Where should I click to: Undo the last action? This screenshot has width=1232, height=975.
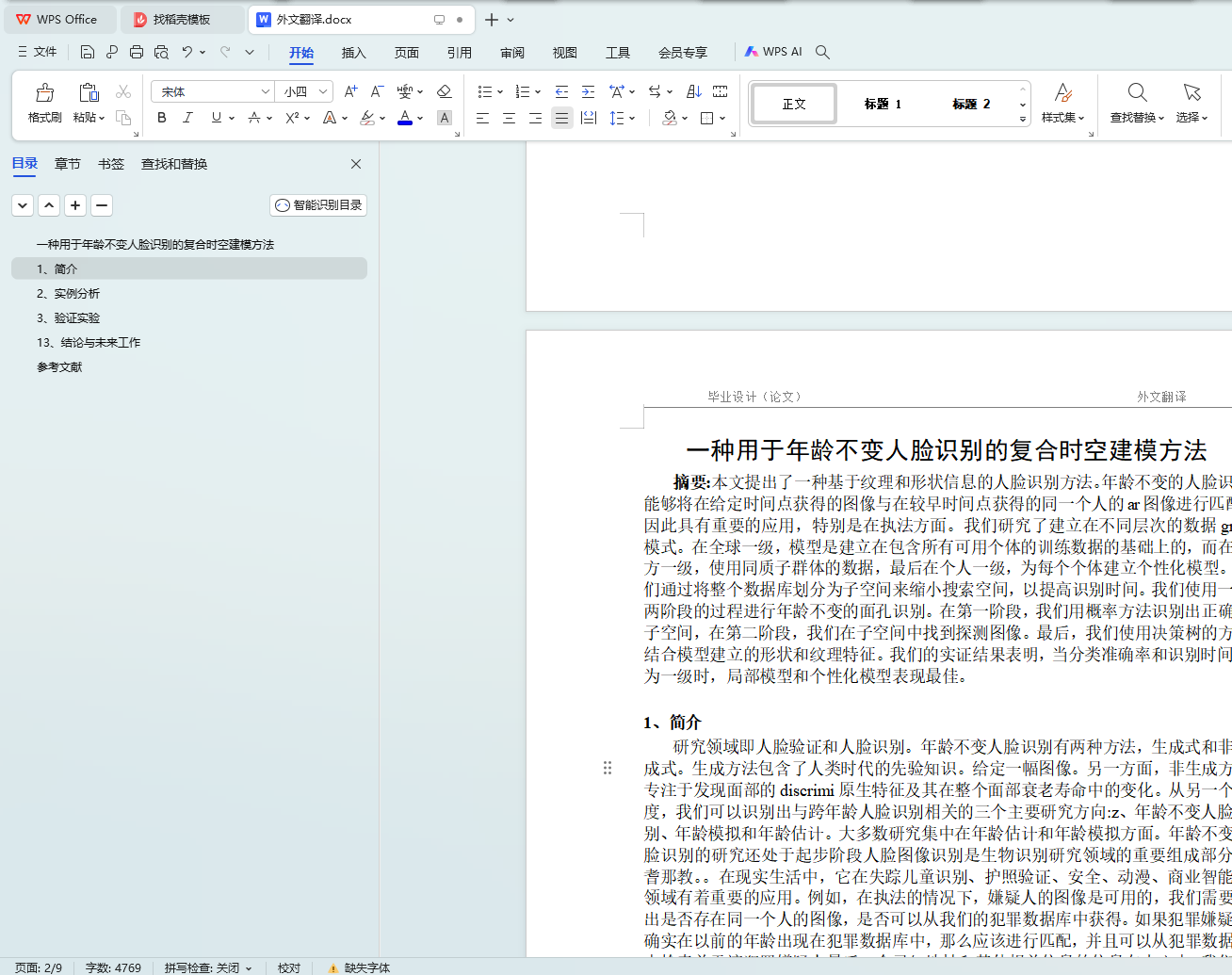pyautogui.click(x=187, y=52)
